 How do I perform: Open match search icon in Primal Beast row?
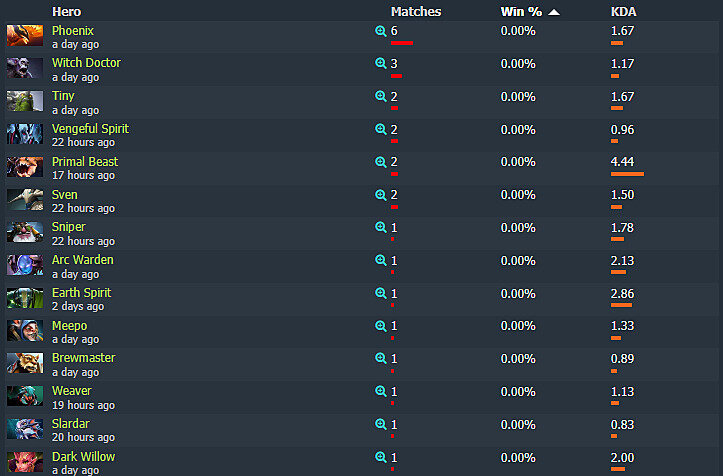pos(380,162)
